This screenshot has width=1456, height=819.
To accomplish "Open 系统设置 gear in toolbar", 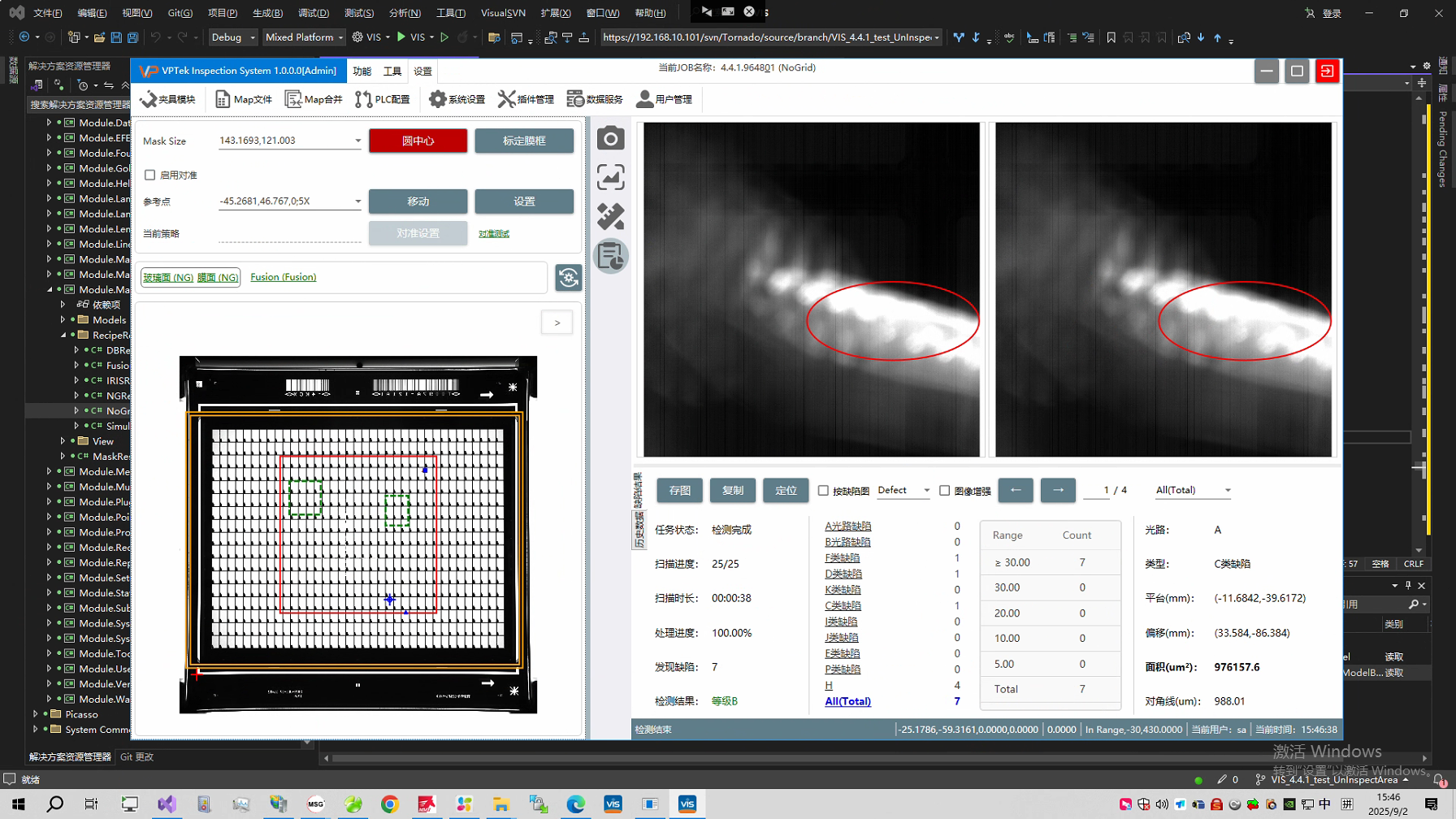I will [457, 99].
